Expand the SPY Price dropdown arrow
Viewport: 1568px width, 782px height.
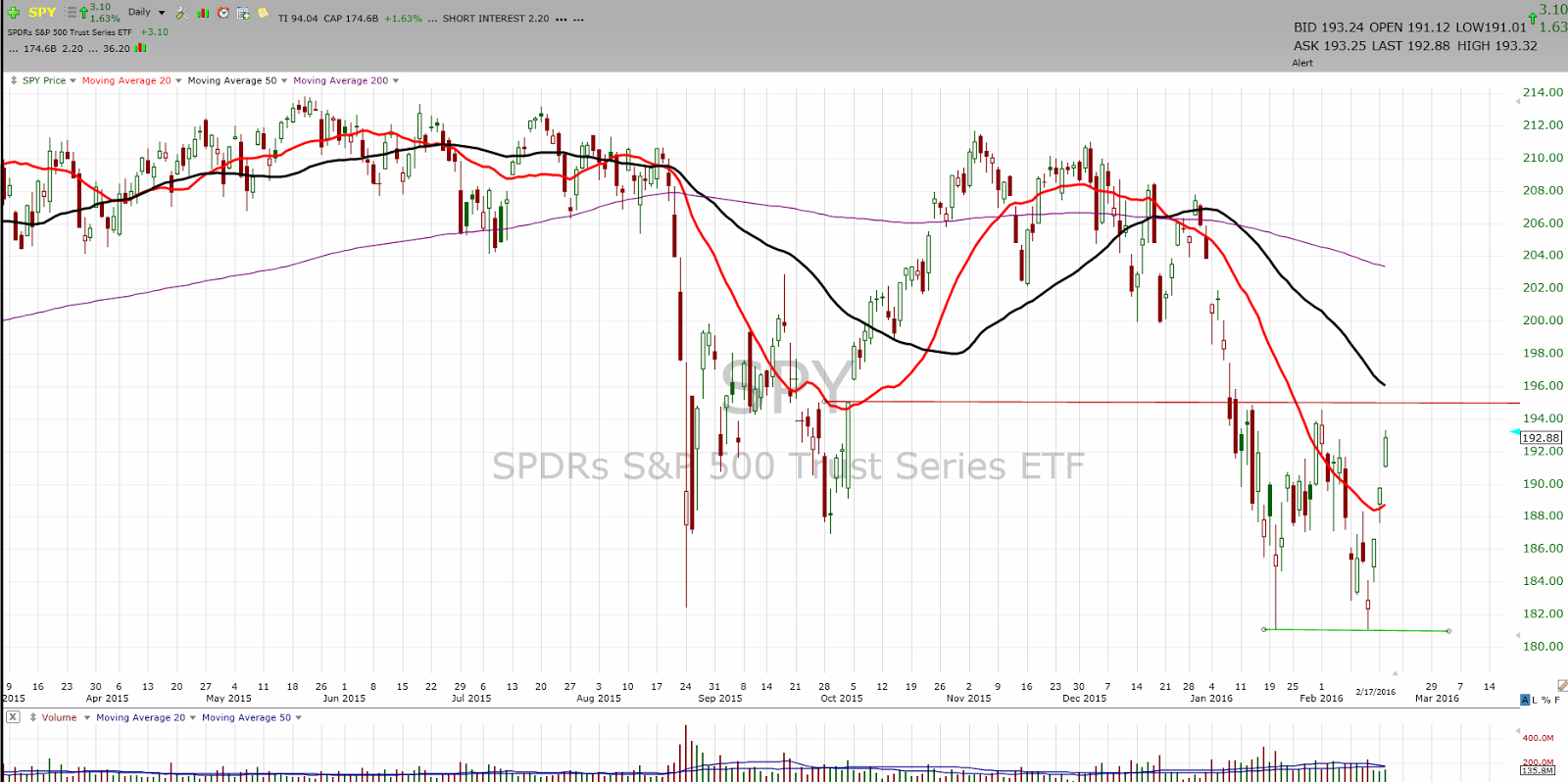point(73,80)
